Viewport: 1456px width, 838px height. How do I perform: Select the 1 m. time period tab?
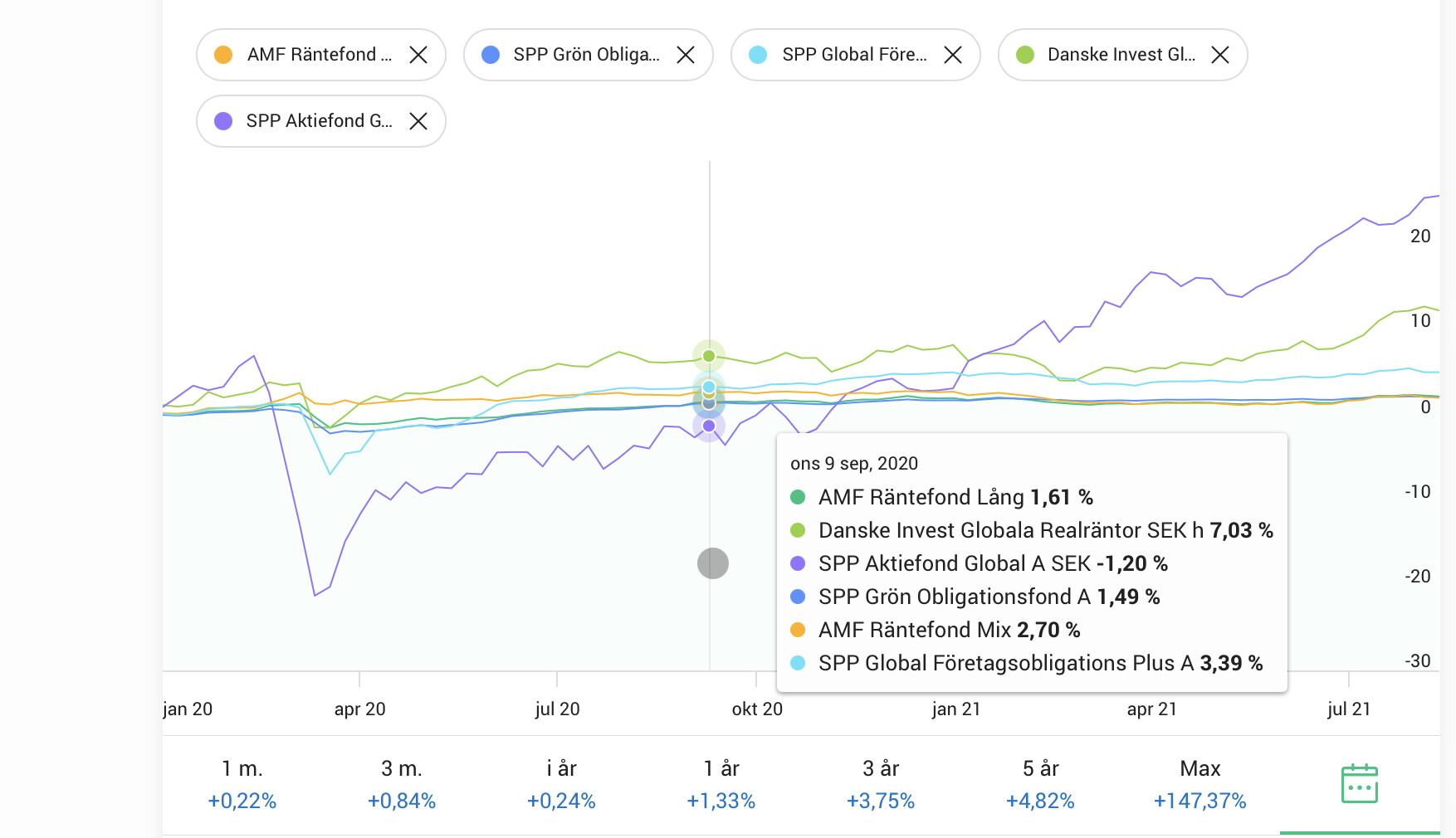point(242,784)
